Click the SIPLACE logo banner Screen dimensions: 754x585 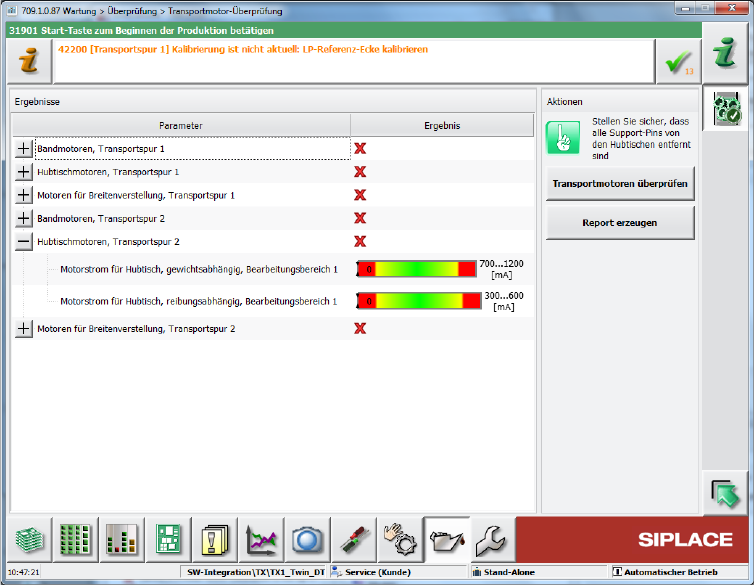coord(632,539)
